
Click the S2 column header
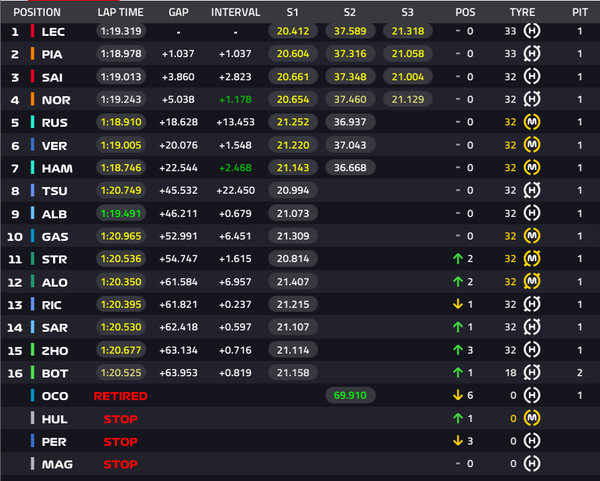click(350, 12)
